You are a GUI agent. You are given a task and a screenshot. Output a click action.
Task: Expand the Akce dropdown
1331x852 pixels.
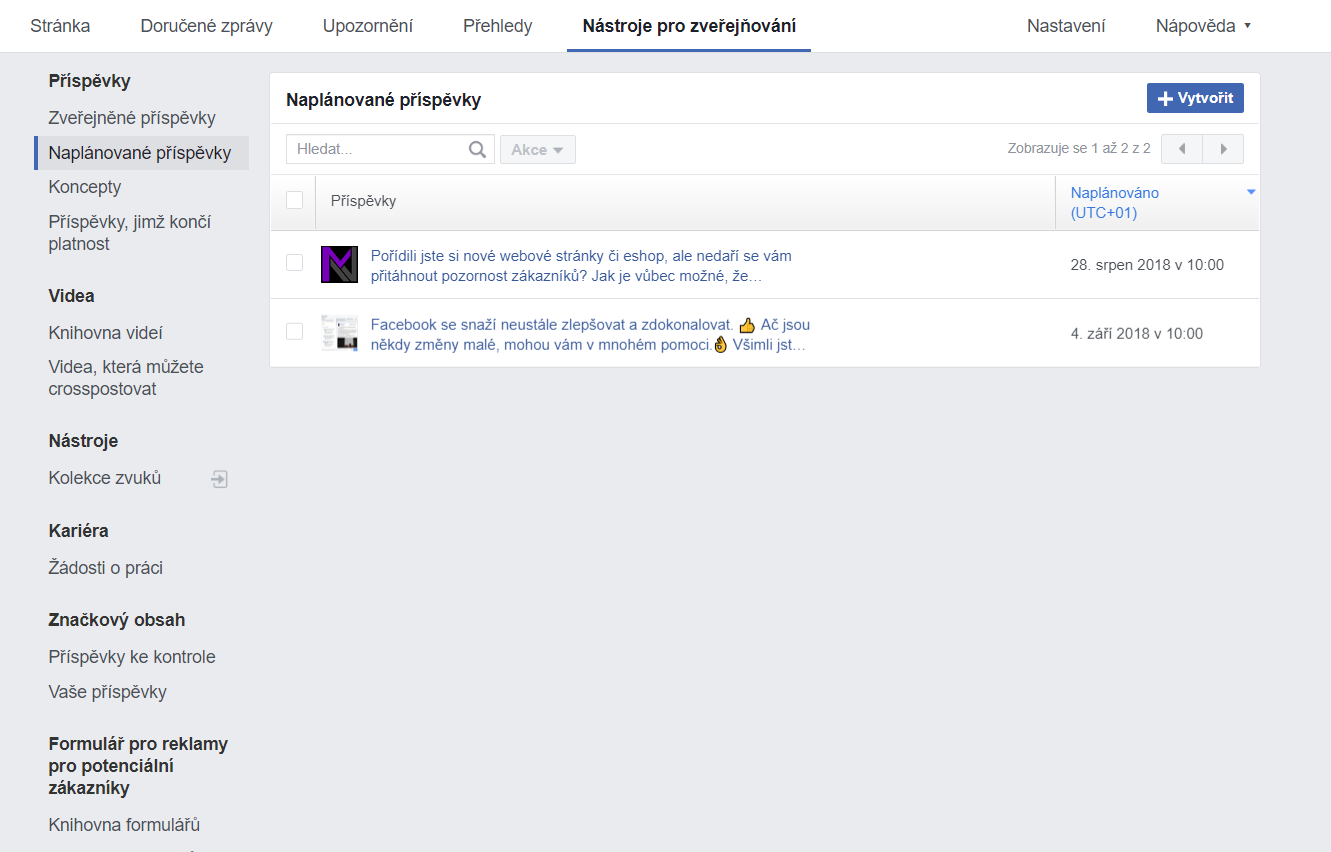538,150
